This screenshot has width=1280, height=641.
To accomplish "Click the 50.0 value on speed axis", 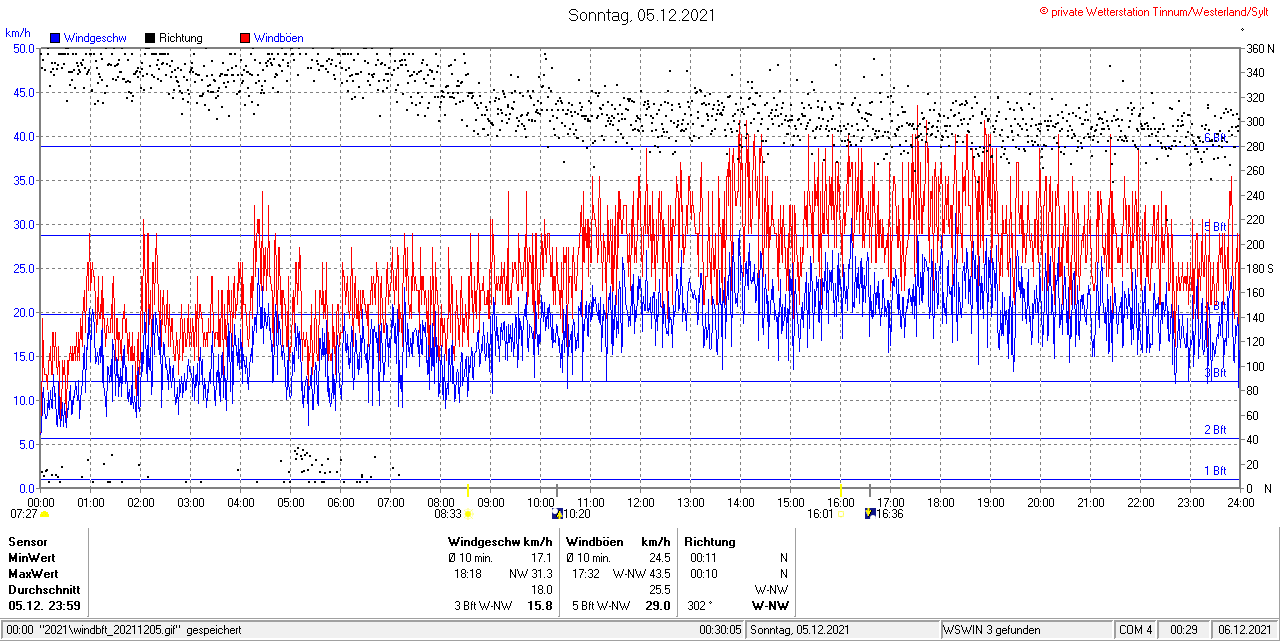I will [x=23, y=48].
